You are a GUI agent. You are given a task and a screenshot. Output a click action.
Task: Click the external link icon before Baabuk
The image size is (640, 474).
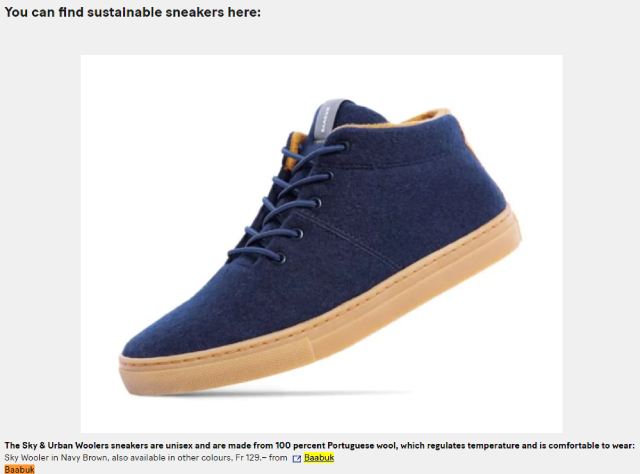pos(297,458)
